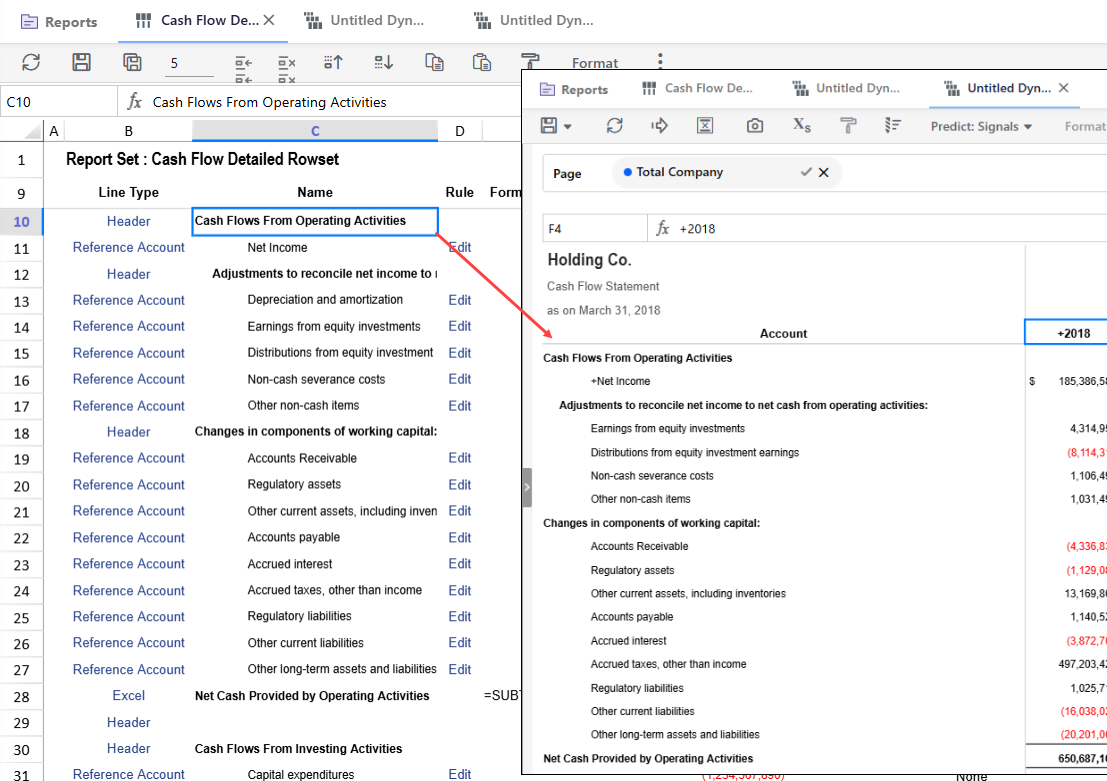This screenshot has height=781, width=1107.
Task: Line Type Header link in row 10
Action: 128,221
